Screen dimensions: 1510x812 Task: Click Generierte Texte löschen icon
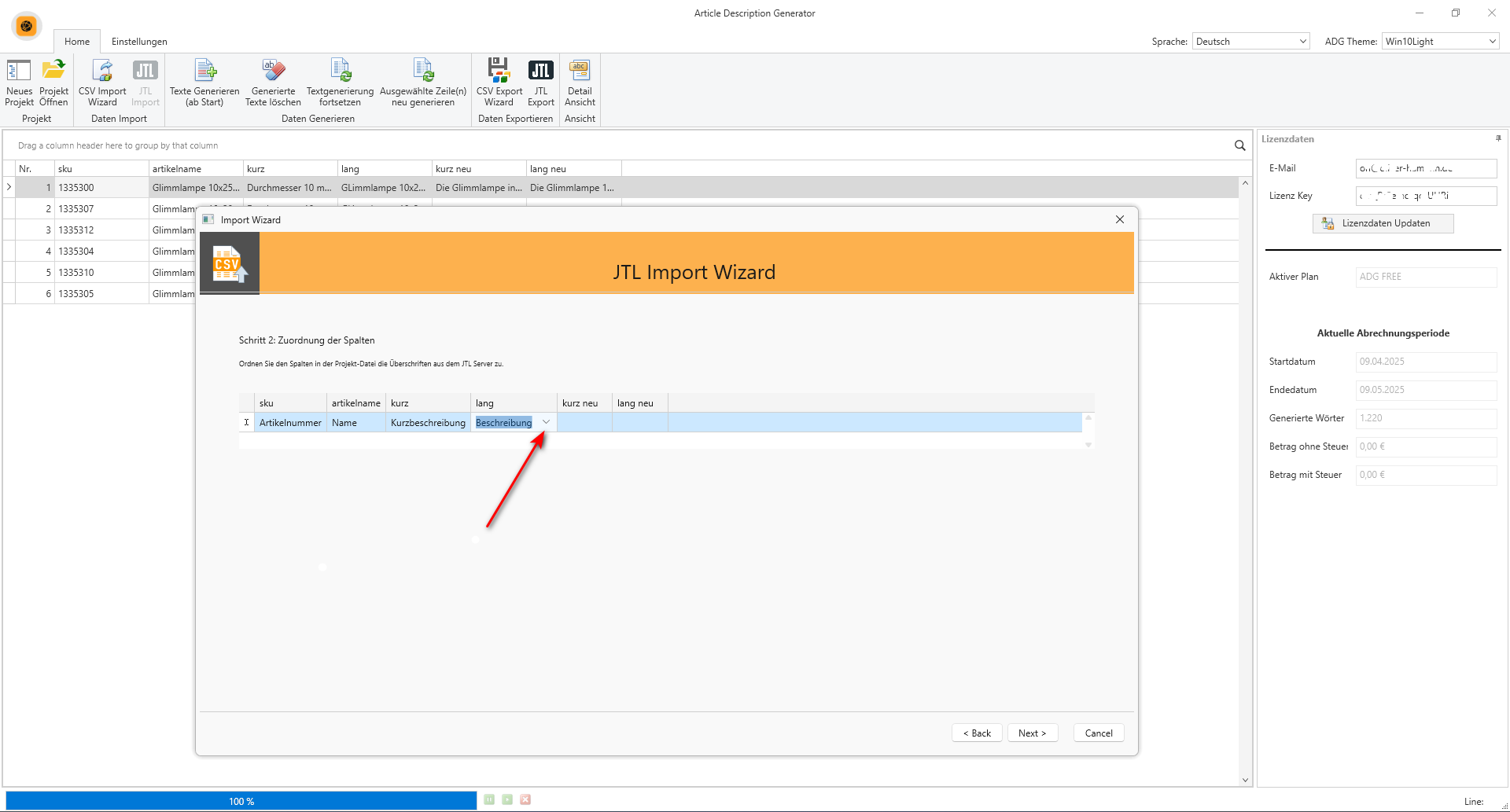[x=273, y=82]
